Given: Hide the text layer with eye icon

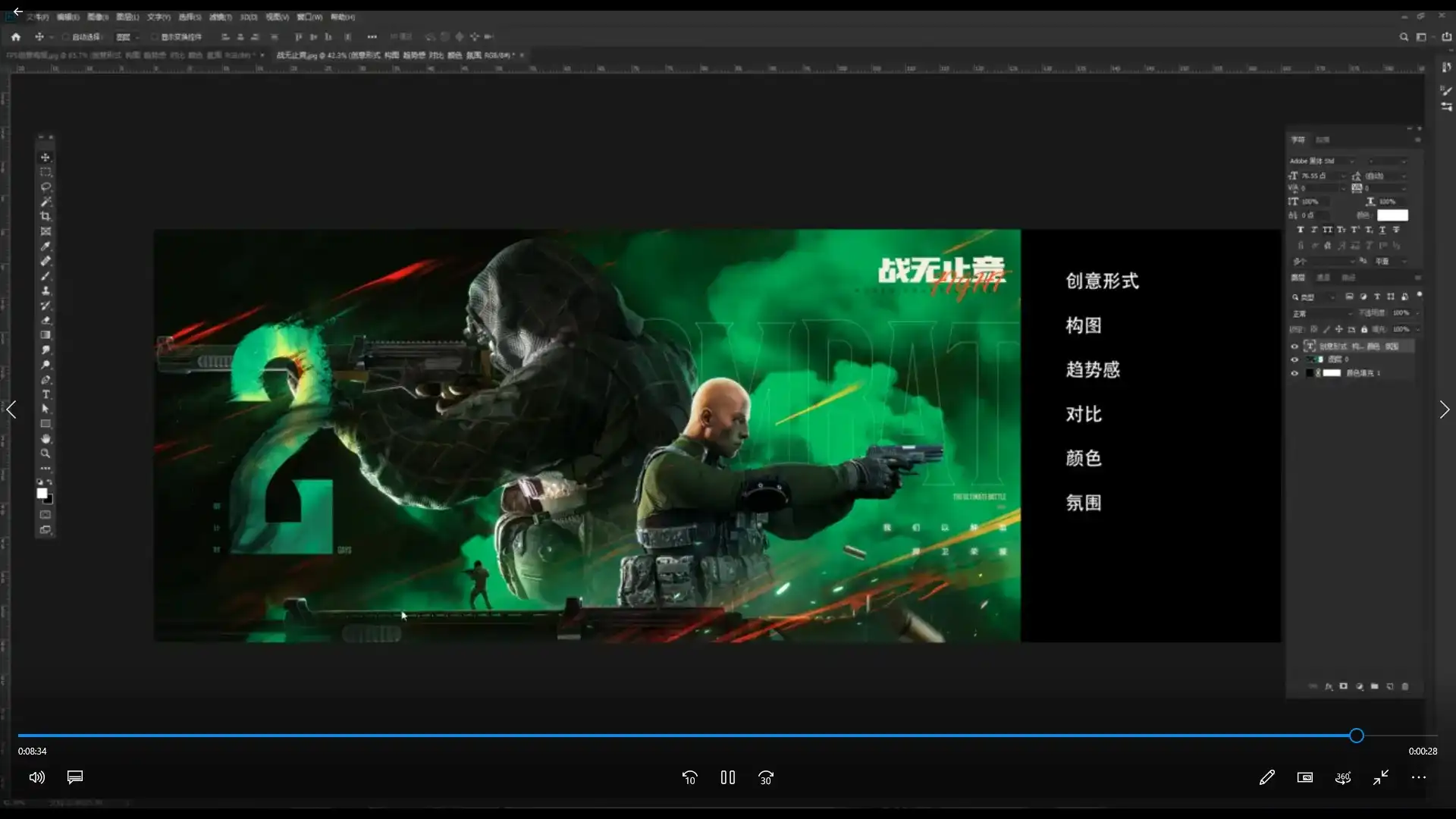Looking at the screenshot, I should pyautogui.click(x=1294, y=346).
